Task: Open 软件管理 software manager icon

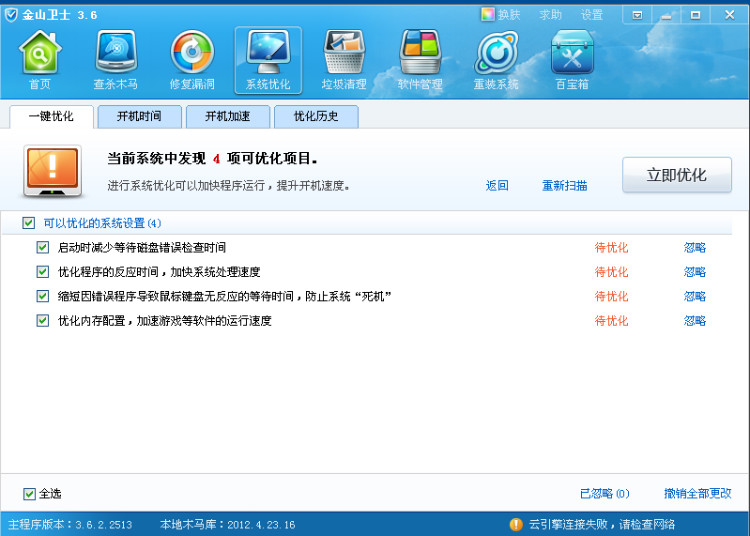Action: pos(420,60)
